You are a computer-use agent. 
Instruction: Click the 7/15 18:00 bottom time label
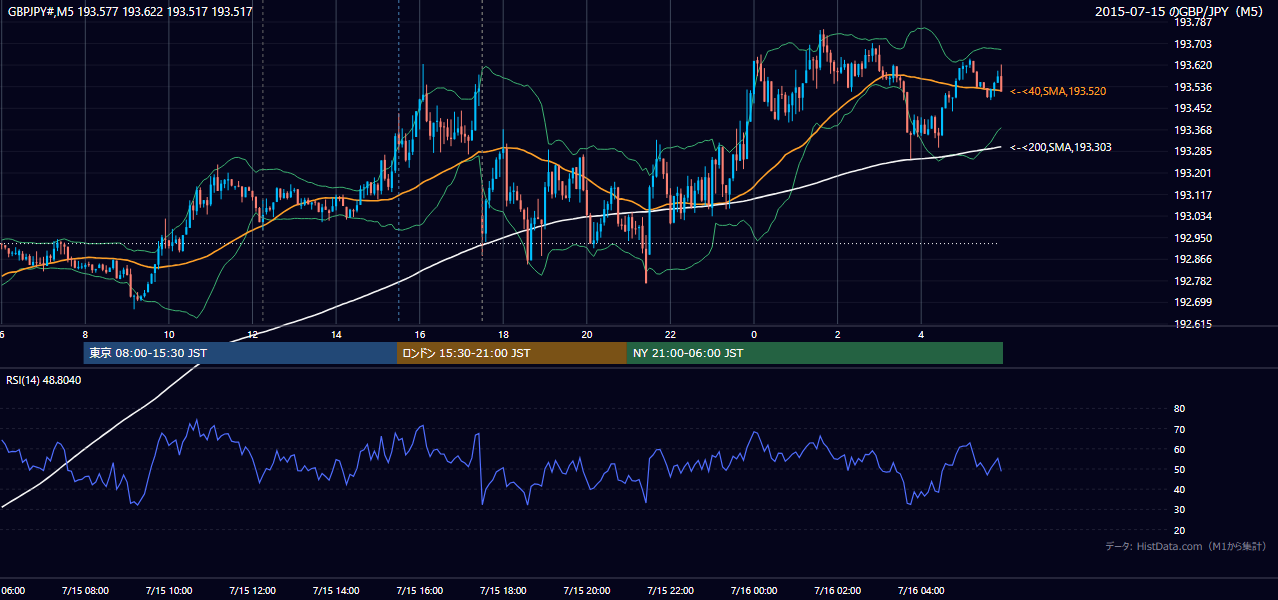(x=503, y=591)
